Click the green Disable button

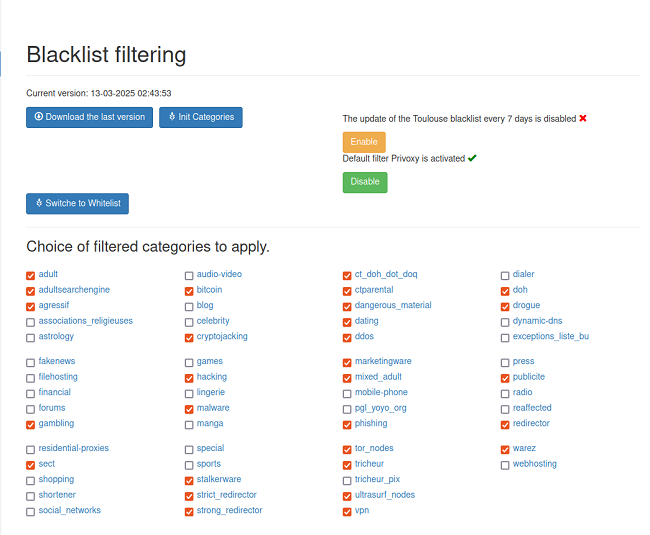[364, 182]
